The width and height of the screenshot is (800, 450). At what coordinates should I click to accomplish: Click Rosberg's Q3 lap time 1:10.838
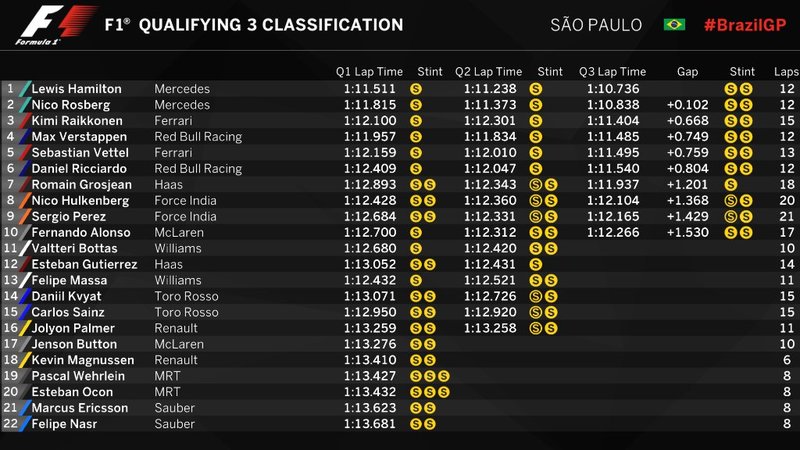point(612,105)
